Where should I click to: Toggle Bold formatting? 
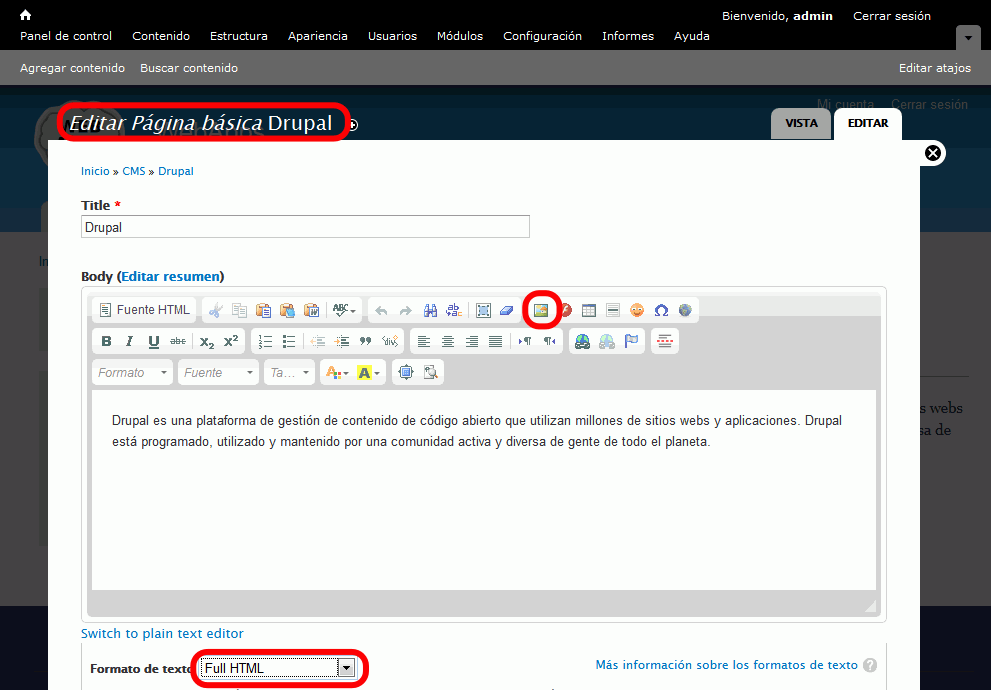click(106, 341)
